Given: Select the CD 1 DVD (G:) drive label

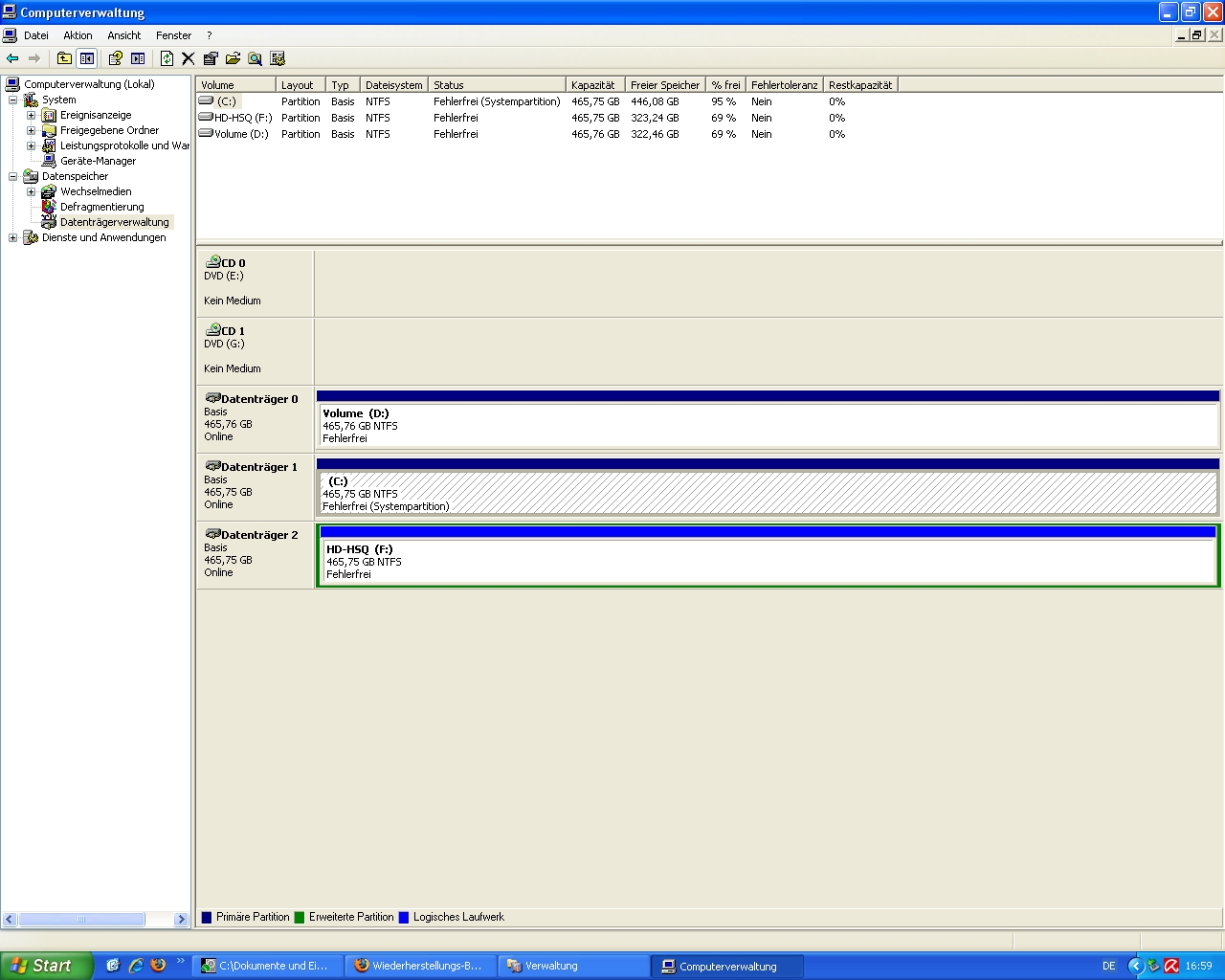Looking at the screenshot, I should [x=255, y=351].
